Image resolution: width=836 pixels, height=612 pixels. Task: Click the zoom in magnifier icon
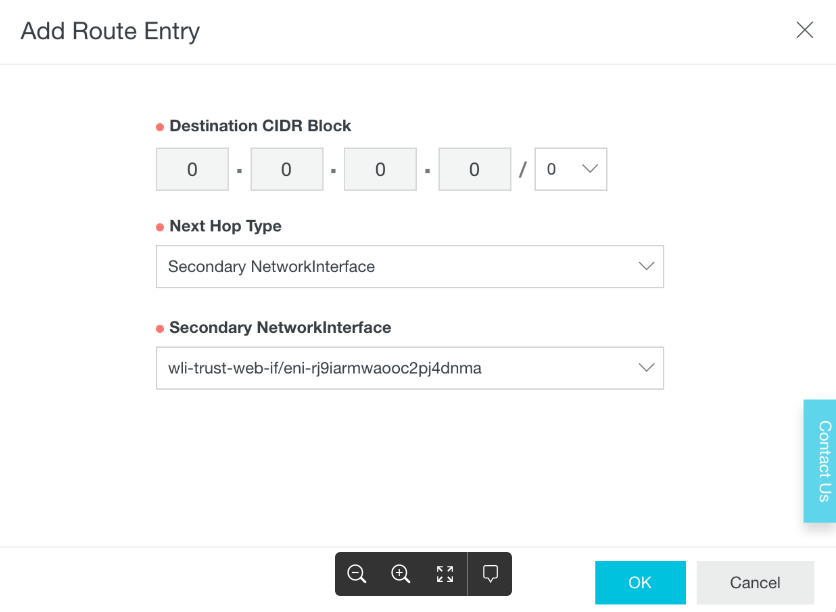[x=401, y=574]
